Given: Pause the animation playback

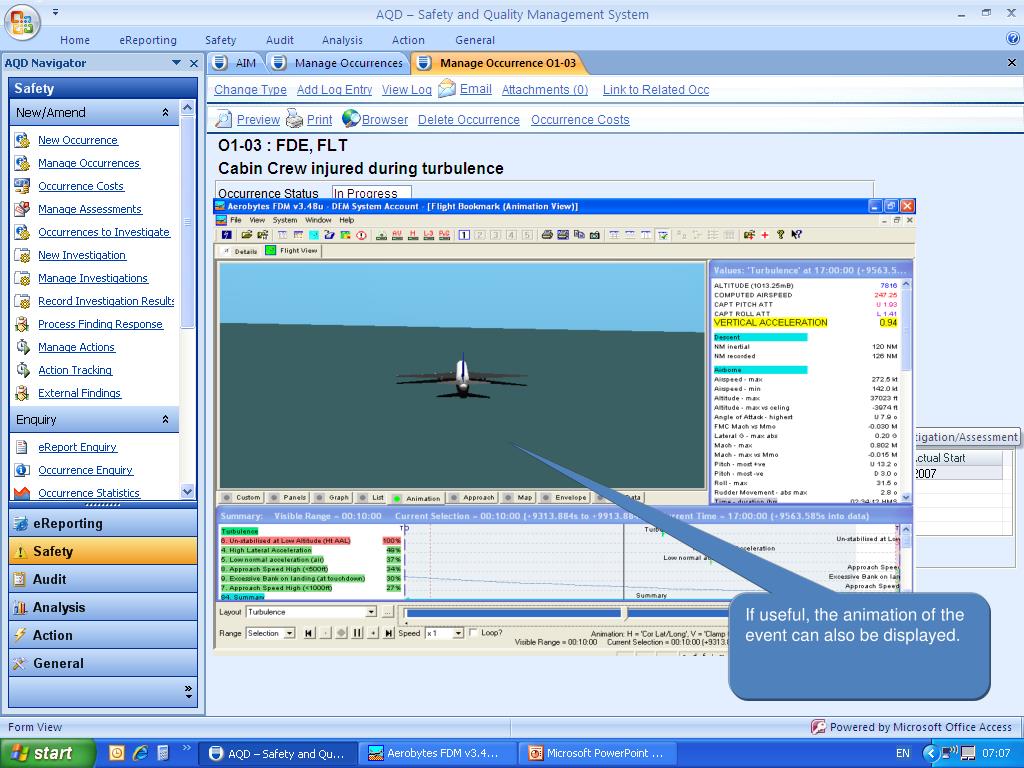Looking at the screenshot, I should click(x=357, y=633).
